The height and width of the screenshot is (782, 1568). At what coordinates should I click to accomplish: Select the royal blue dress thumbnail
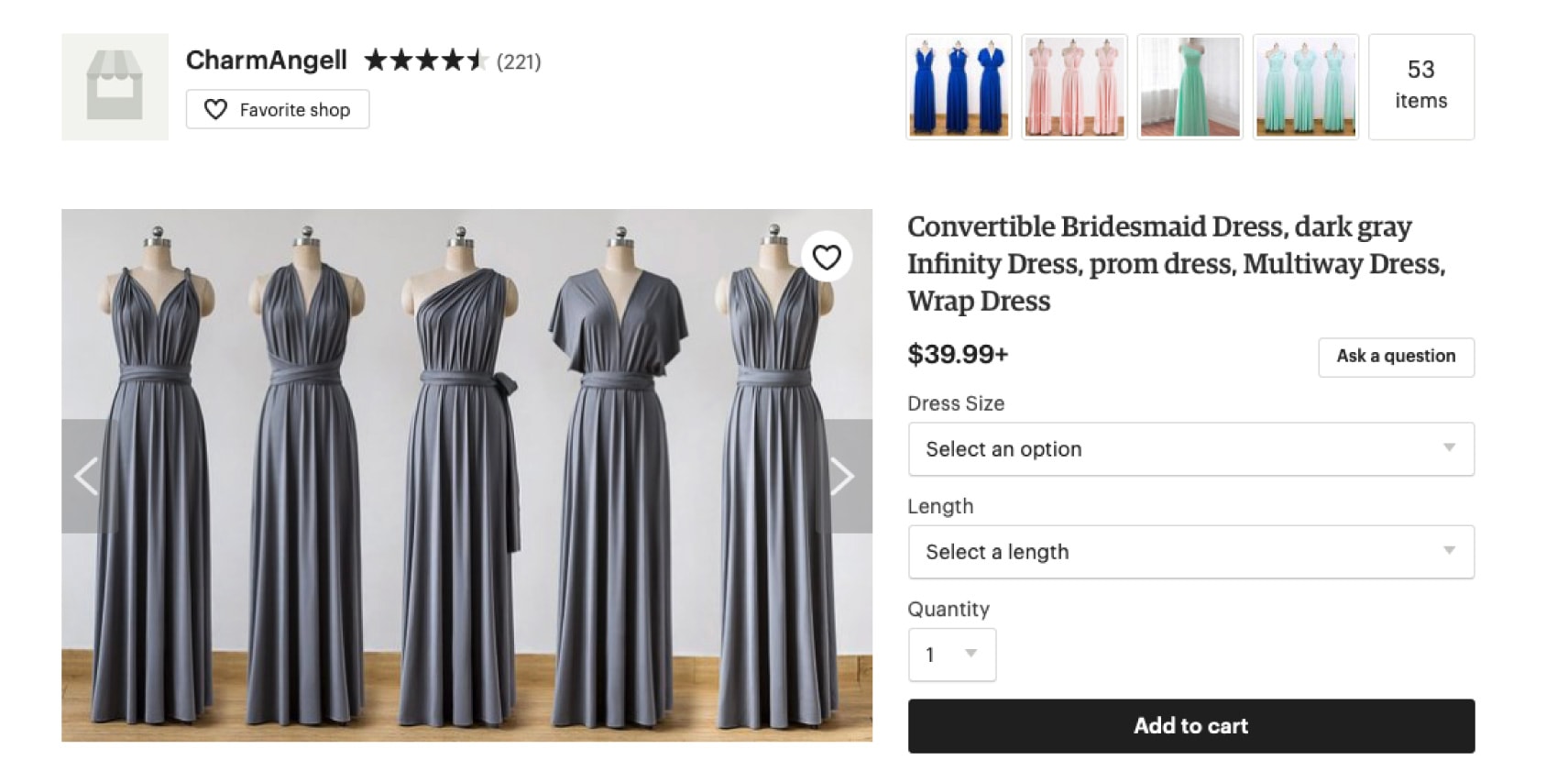959,85
